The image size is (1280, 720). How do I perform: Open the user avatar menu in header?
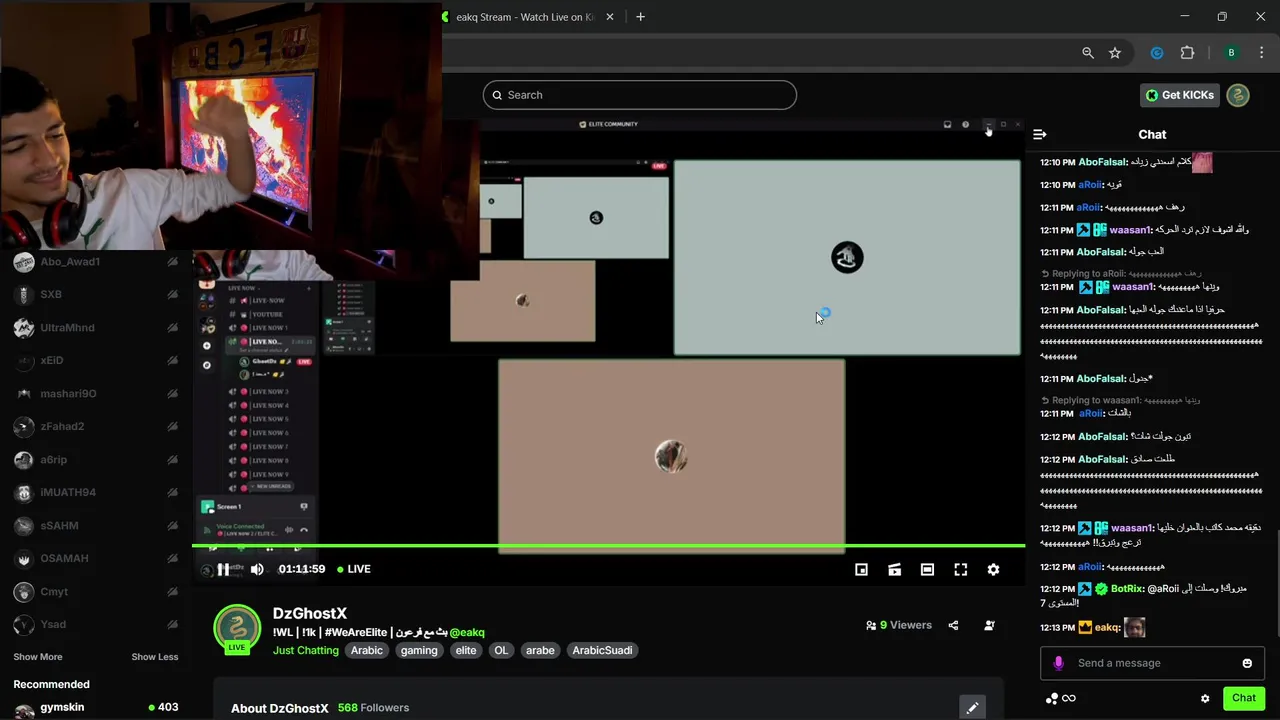click(x=1238, y=95)
